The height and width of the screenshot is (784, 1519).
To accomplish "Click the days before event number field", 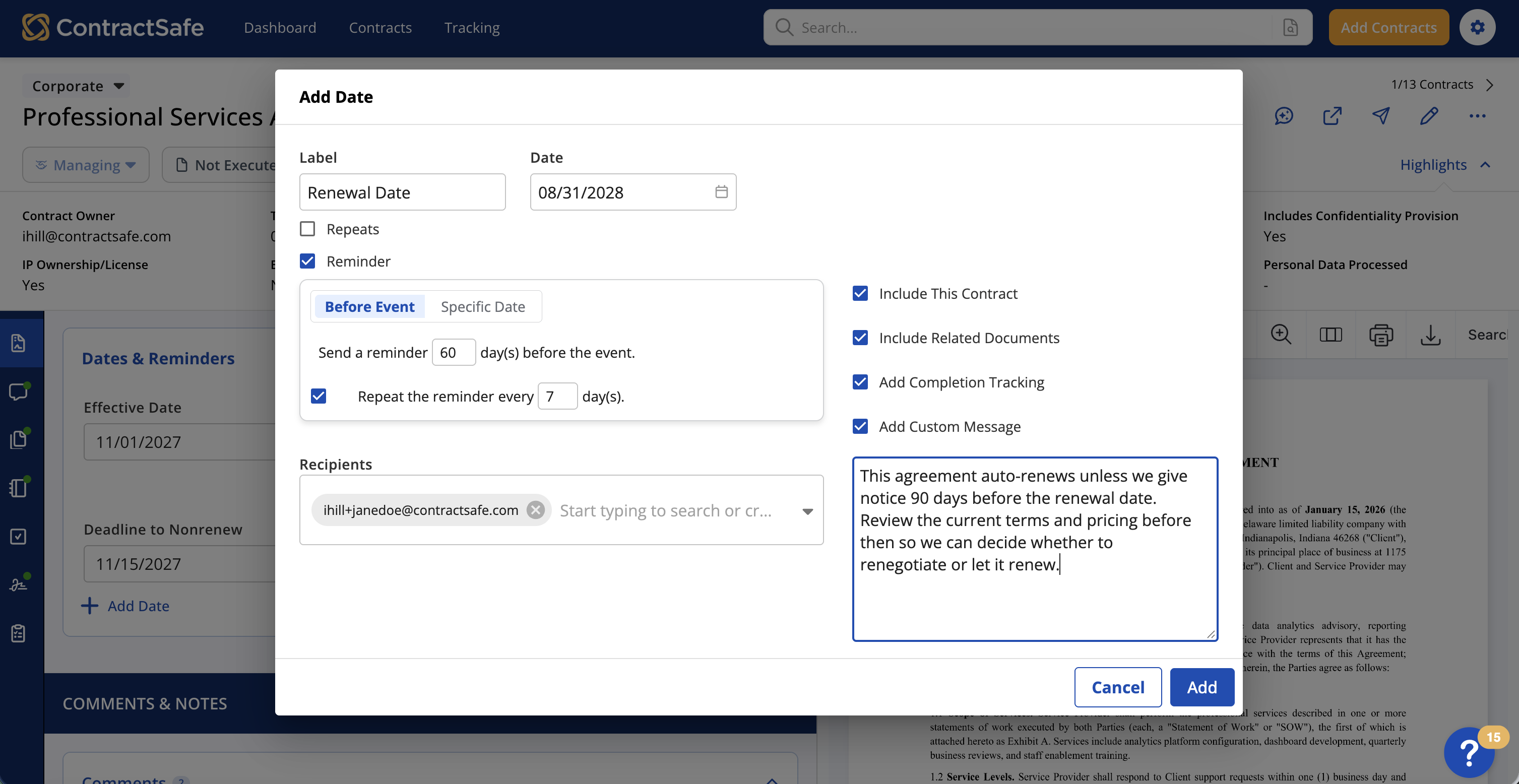I will pos(454,352).
